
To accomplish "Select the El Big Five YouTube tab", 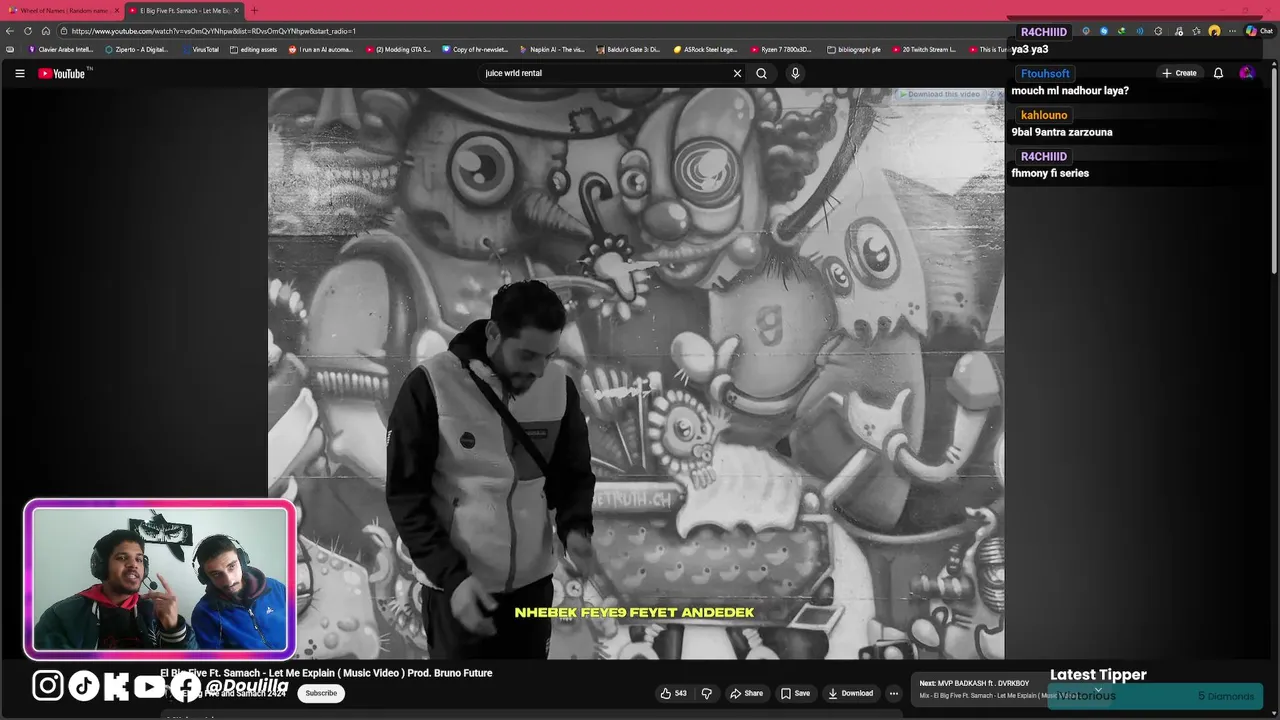I will [x=183, y=10].
